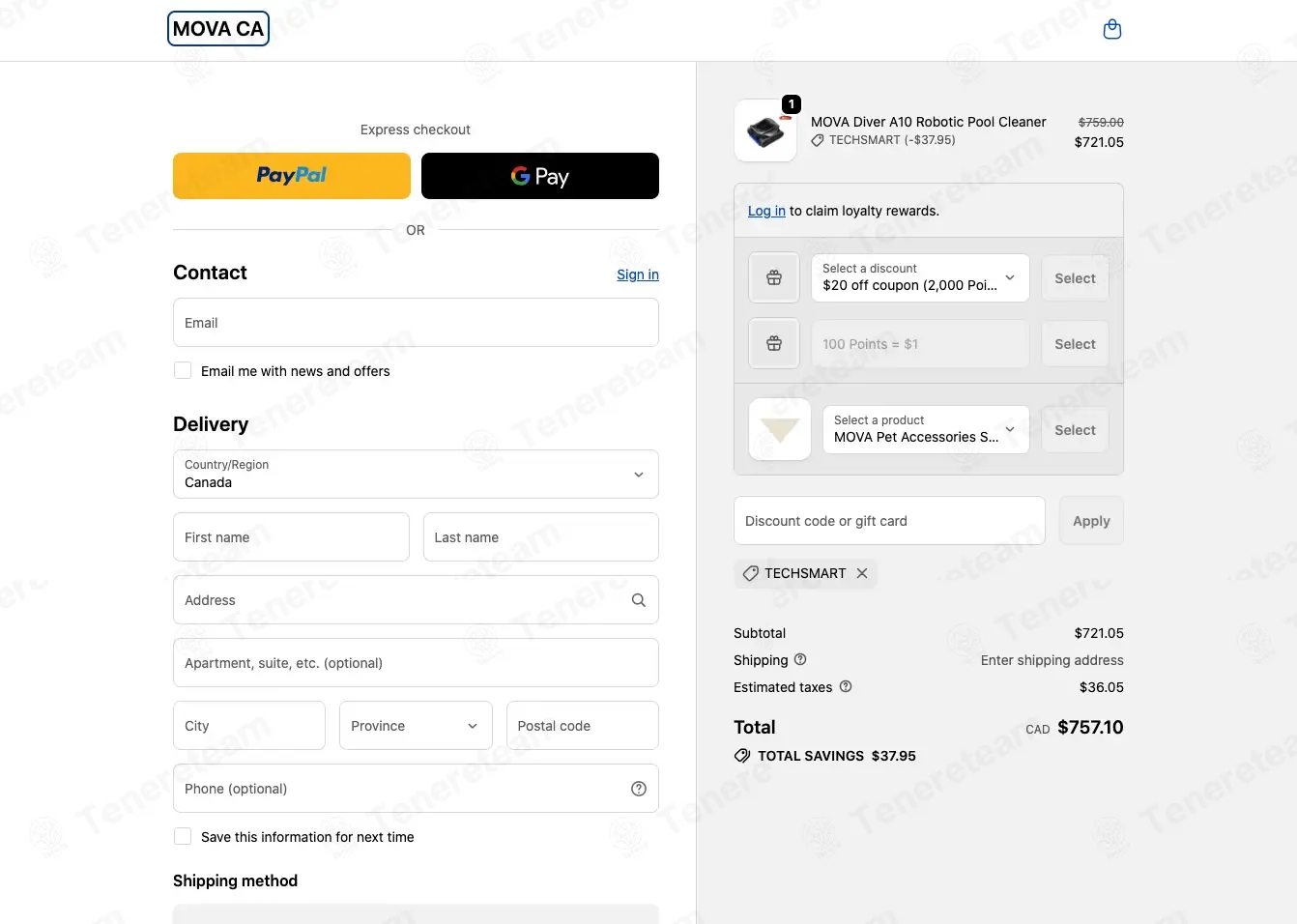This screenshot has height=924, width=1297.
Task: Click Select button for Pet Accessories product
Action: coord(1075,430)
